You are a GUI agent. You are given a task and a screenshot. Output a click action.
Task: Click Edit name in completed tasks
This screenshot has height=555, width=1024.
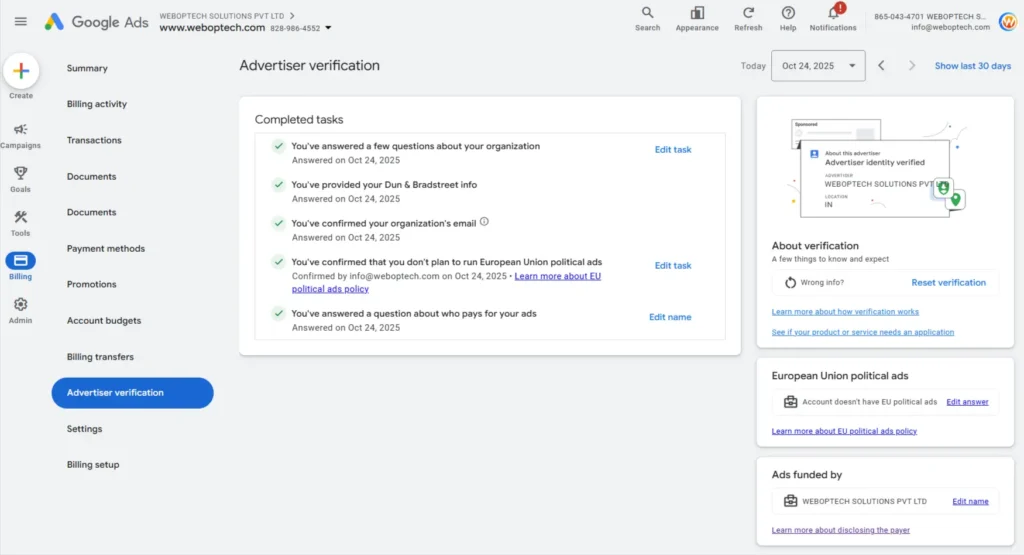[x=670, y=317]
